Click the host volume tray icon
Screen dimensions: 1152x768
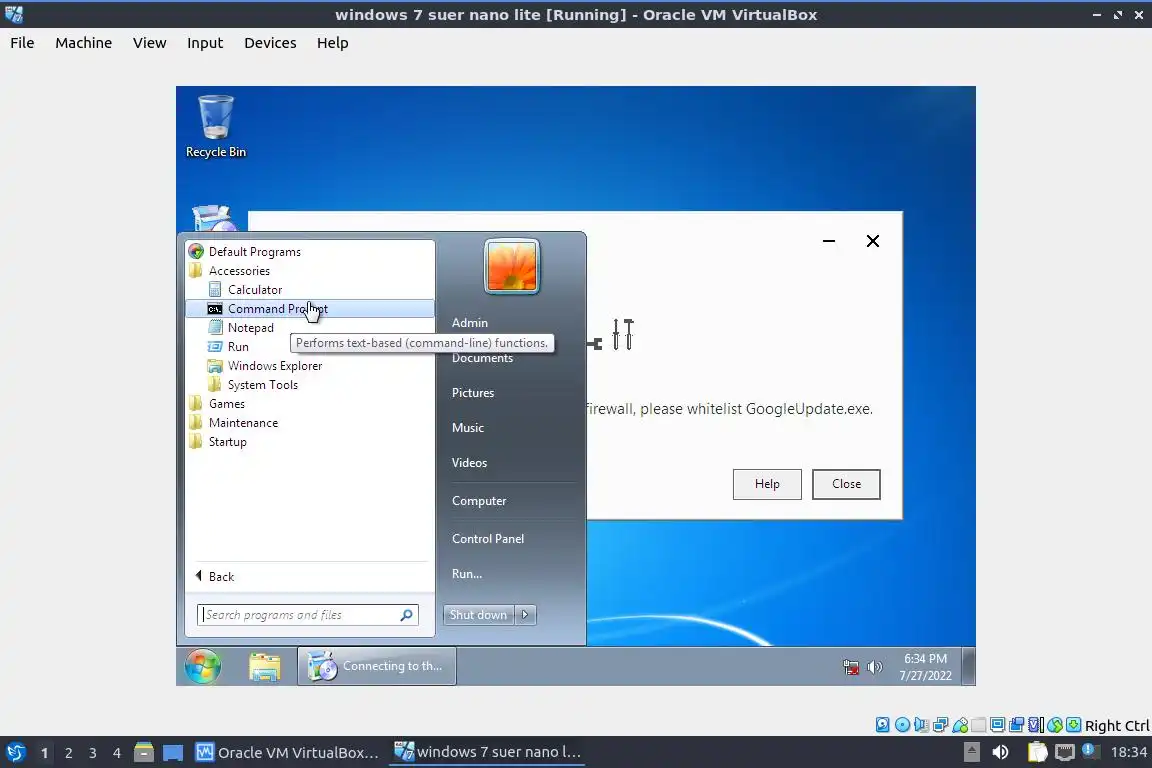(1000, 752)
